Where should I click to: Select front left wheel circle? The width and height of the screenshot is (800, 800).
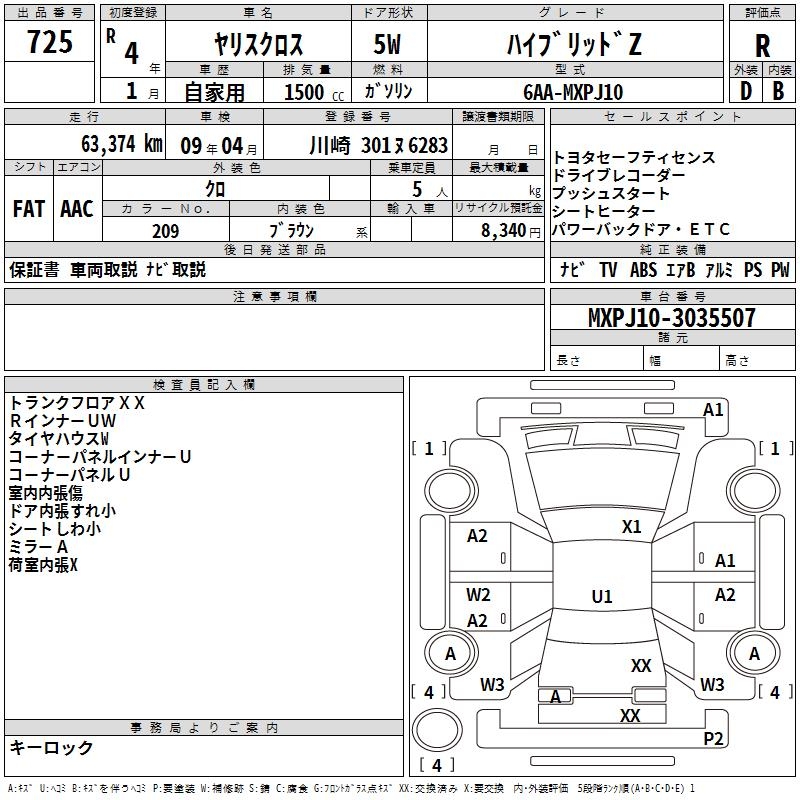point(451,491)
